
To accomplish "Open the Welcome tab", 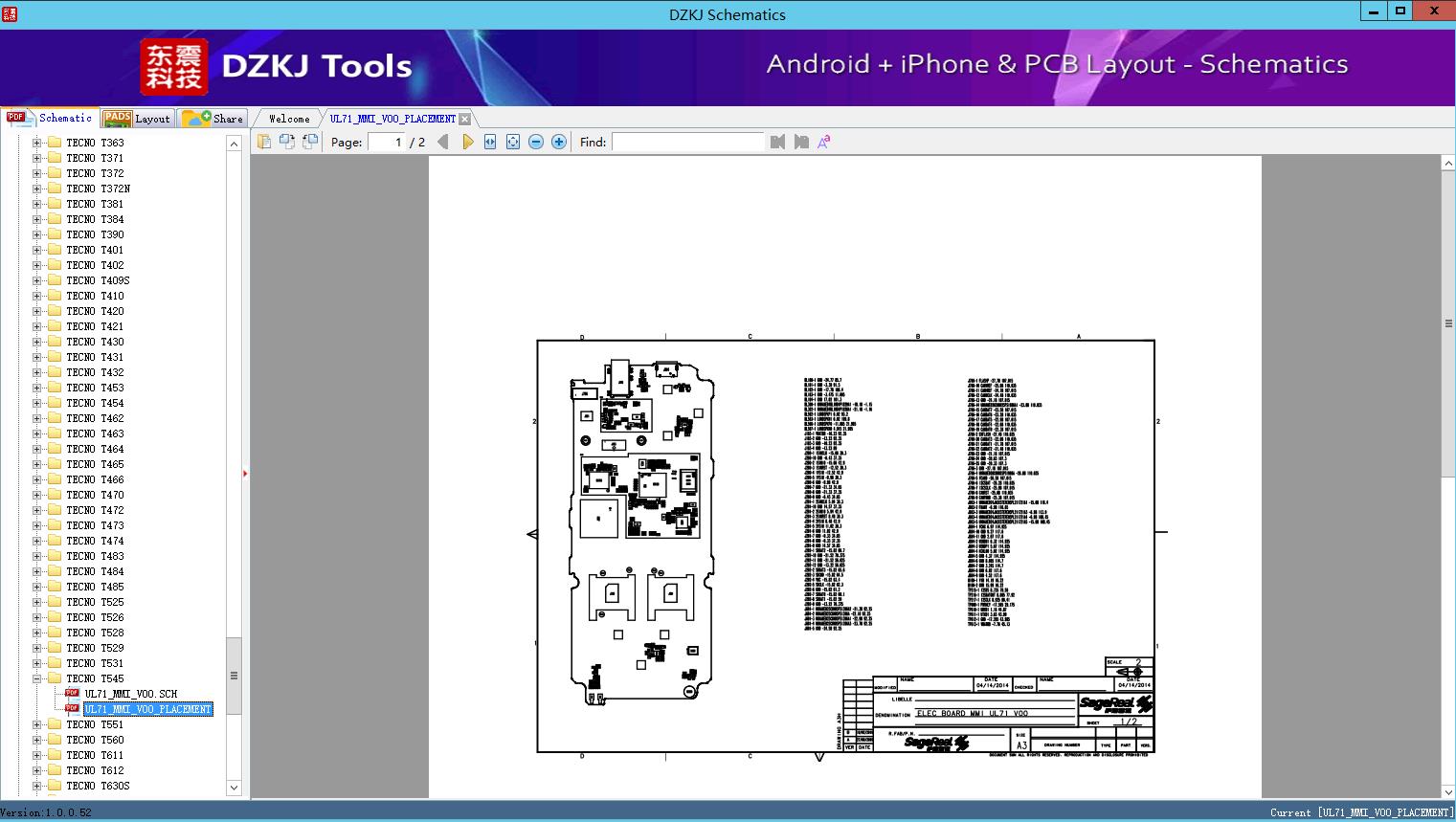I will click(289, 119).
